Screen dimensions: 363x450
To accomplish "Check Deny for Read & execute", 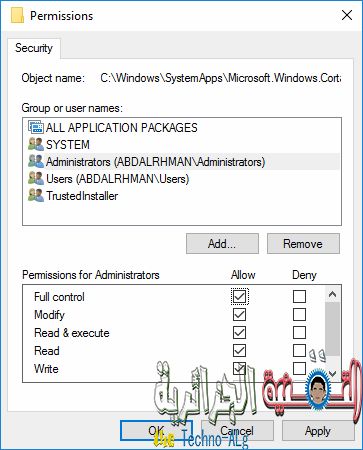I will (x=299, y=332).
